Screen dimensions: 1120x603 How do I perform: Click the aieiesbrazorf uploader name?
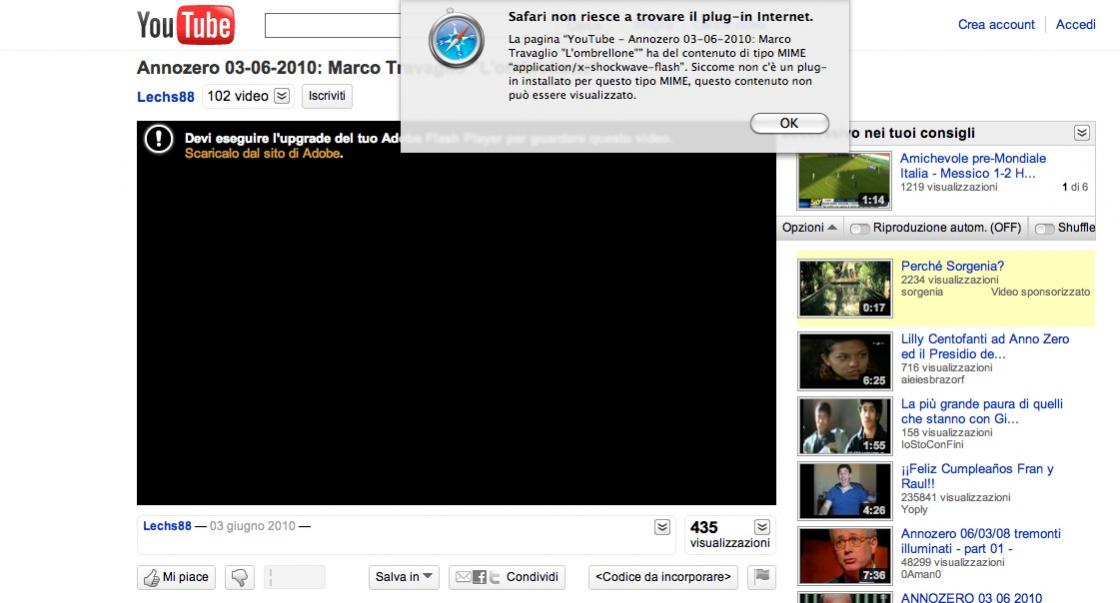932,379
